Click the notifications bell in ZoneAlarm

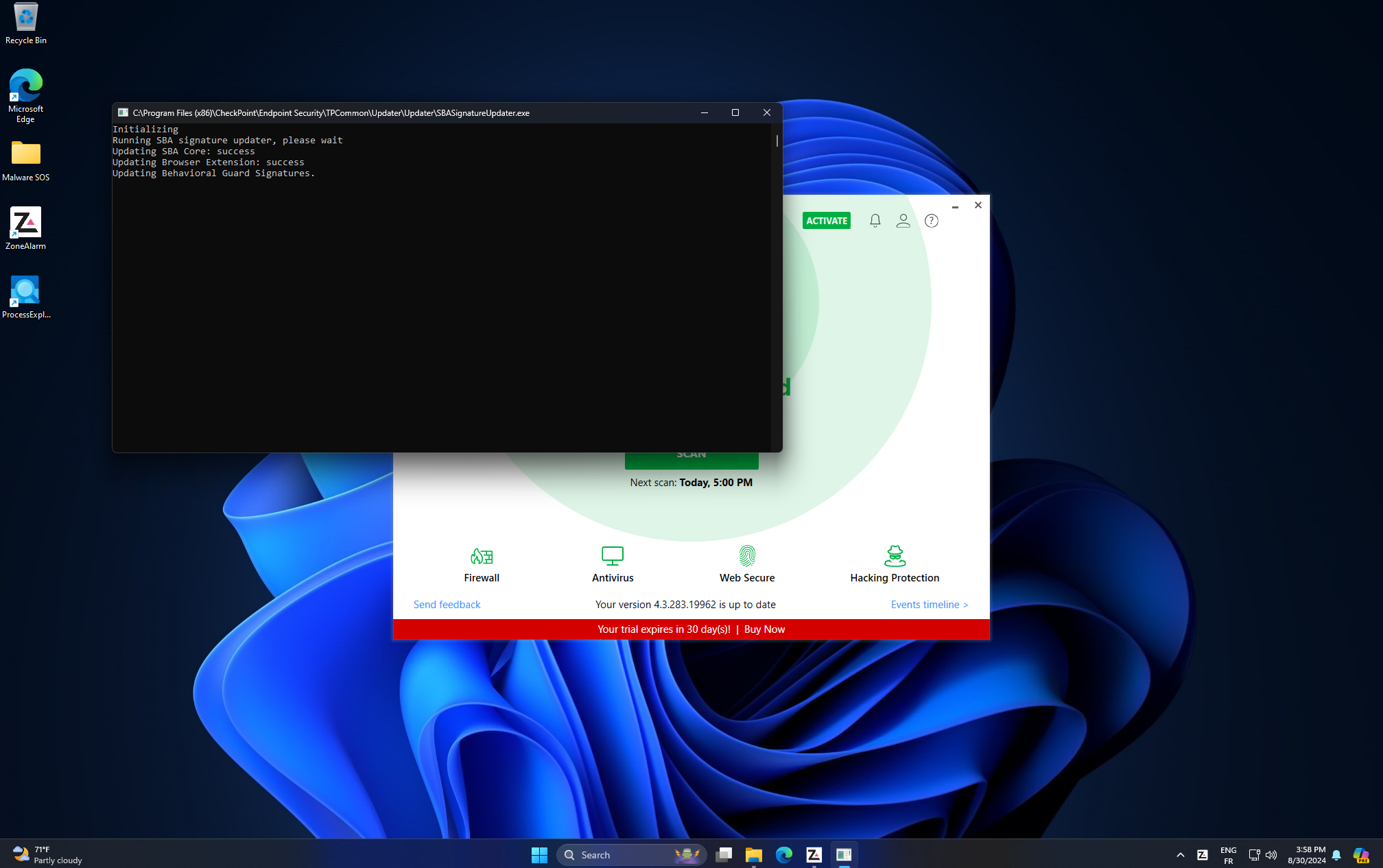(875, 221)
